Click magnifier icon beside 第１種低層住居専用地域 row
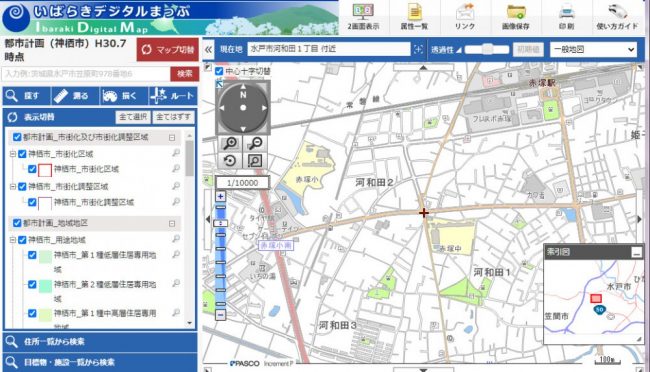Screen dimensions: 650x372 pos(176,254)
